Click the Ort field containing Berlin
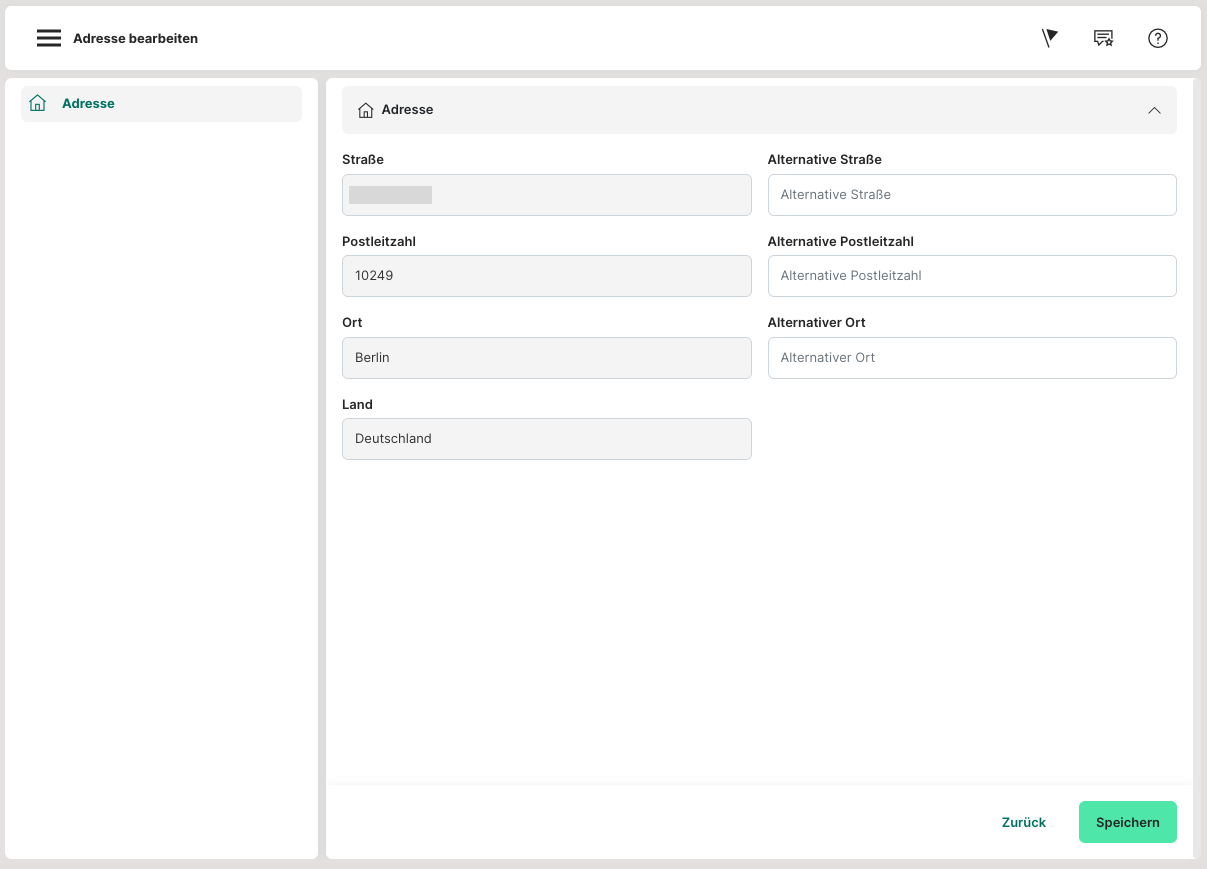The height and width of the screenshot is (869, 1207). [x=546, y=358]
